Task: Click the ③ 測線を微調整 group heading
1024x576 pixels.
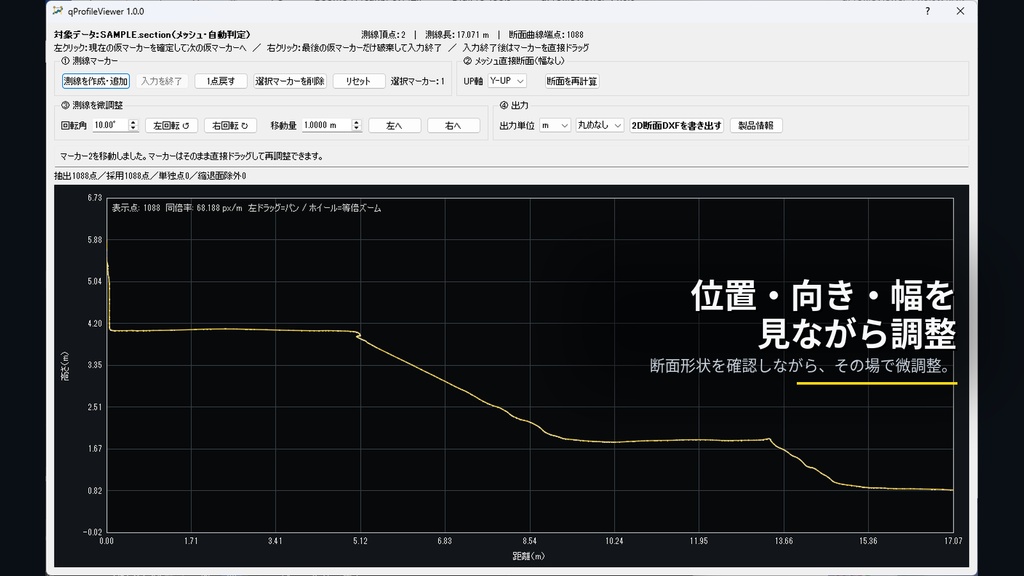Action: [x=91, y=105]
